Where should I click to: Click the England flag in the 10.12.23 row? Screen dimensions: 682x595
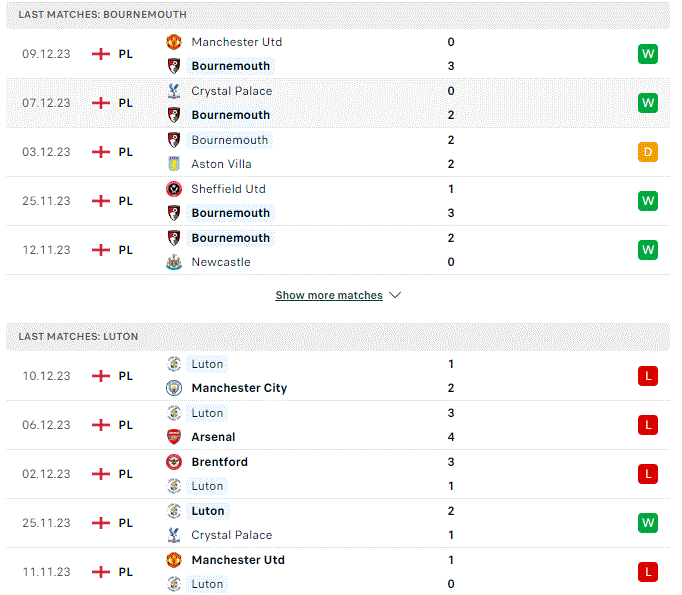click(101, 376)
